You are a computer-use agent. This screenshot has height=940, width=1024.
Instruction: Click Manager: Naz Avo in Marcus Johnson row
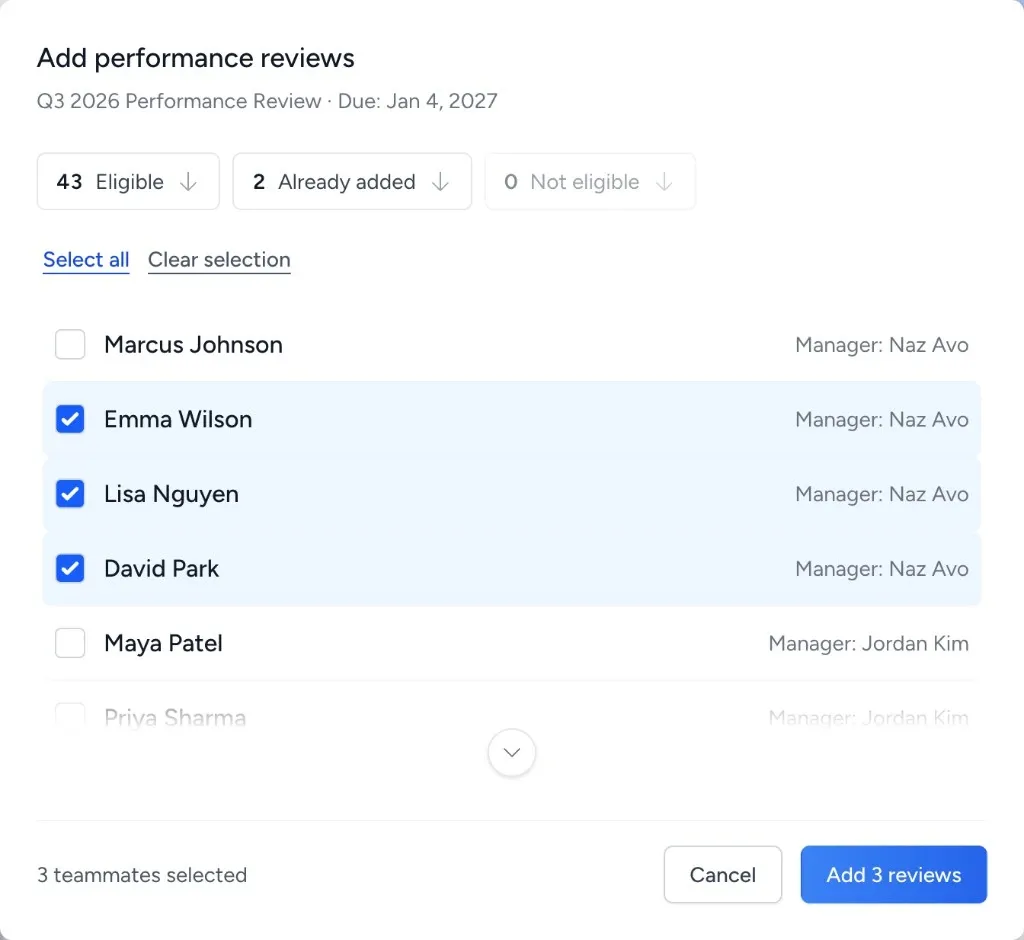click(x=882, y=345)
